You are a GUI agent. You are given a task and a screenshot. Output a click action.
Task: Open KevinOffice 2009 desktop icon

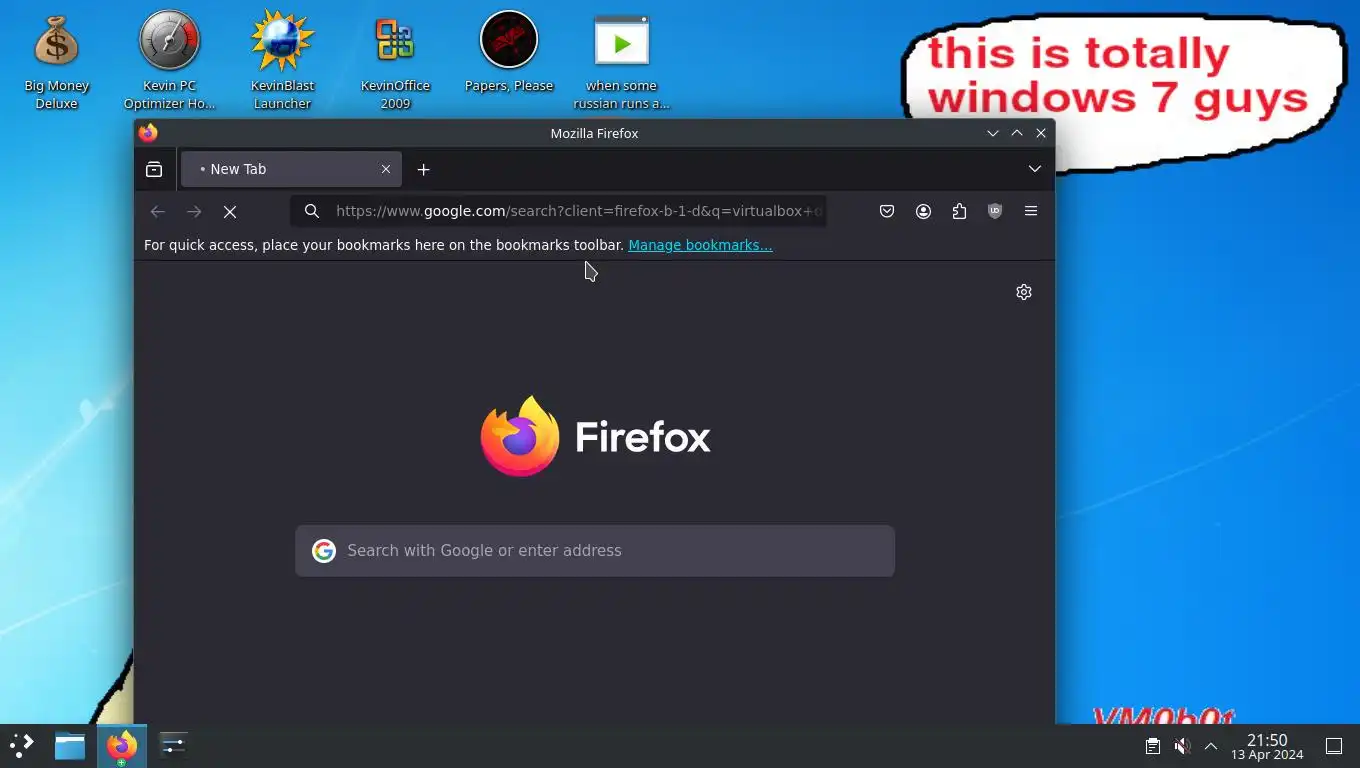pos(395,62)
